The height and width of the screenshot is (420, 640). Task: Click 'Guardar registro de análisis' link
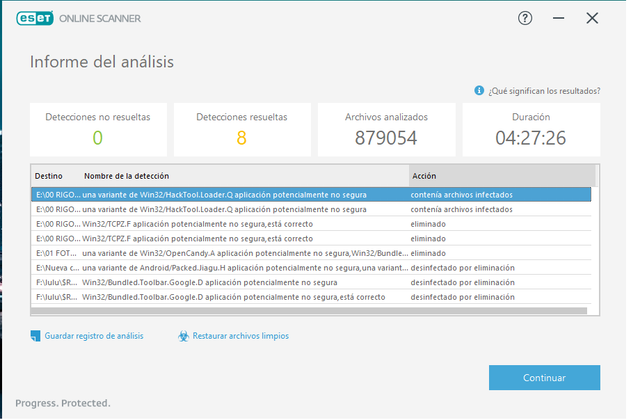click(x=94, y=336)
